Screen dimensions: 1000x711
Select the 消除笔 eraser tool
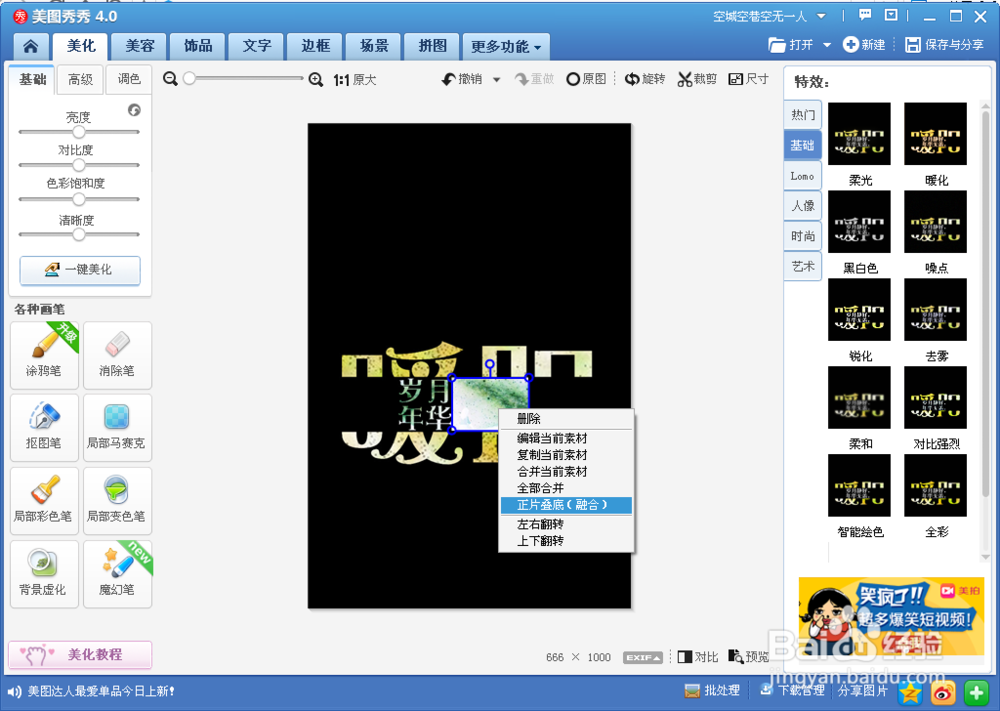[117, 355]
